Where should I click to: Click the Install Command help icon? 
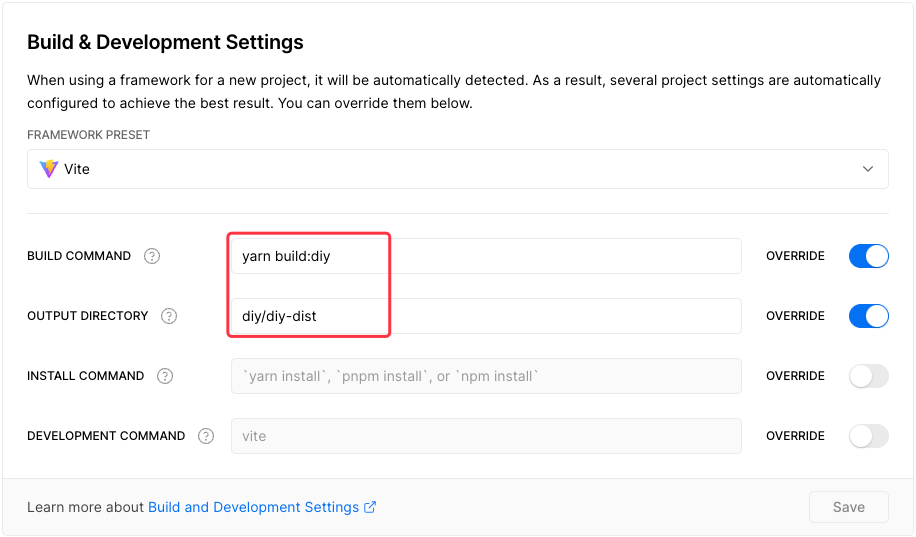[165, 376]
